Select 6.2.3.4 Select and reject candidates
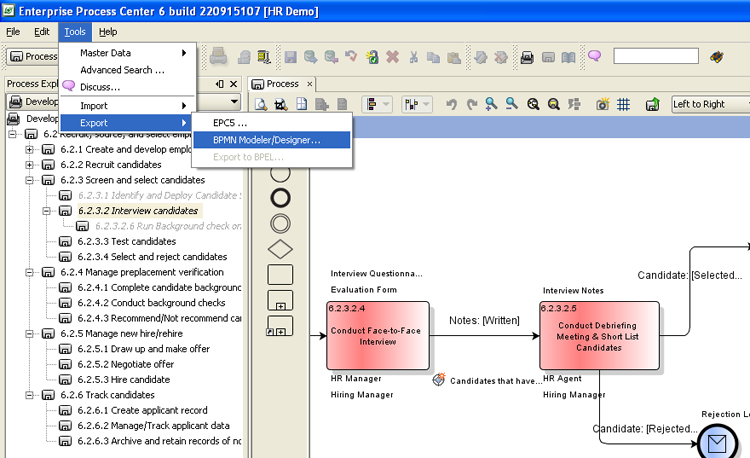This screenshot has height=458, width=750. [x=152, y=257]
